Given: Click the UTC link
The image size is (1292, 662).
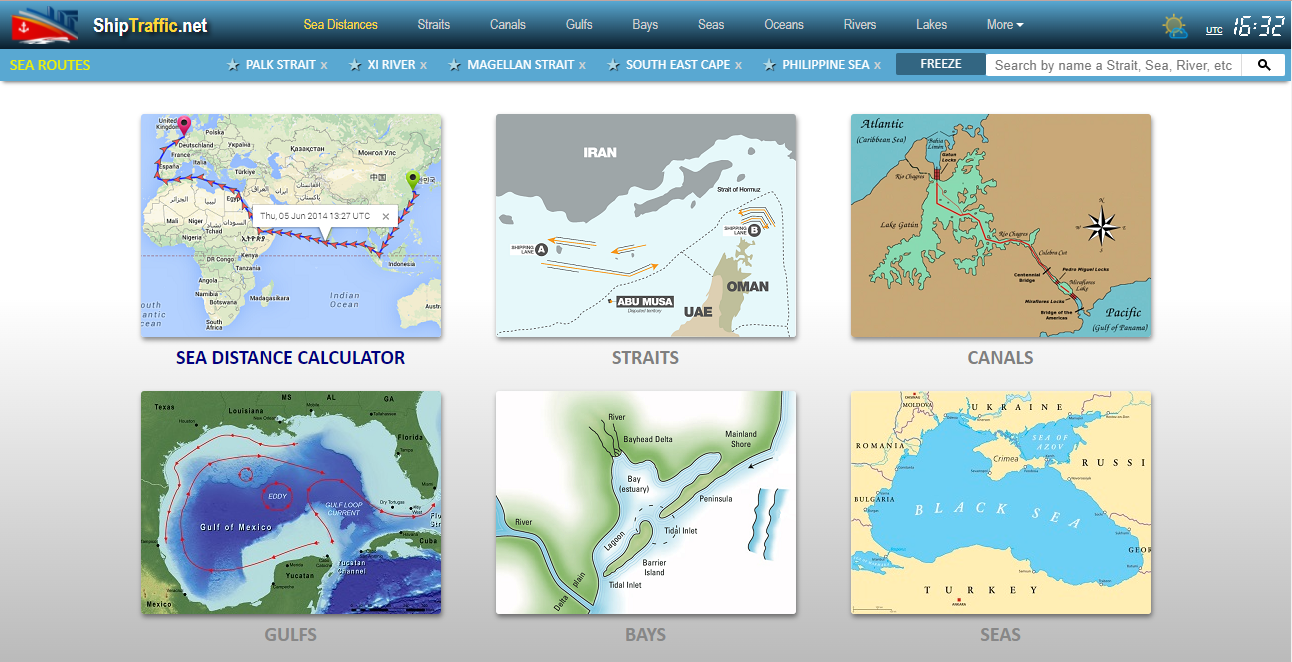Looking at the screenshot, I should 1214,30.
